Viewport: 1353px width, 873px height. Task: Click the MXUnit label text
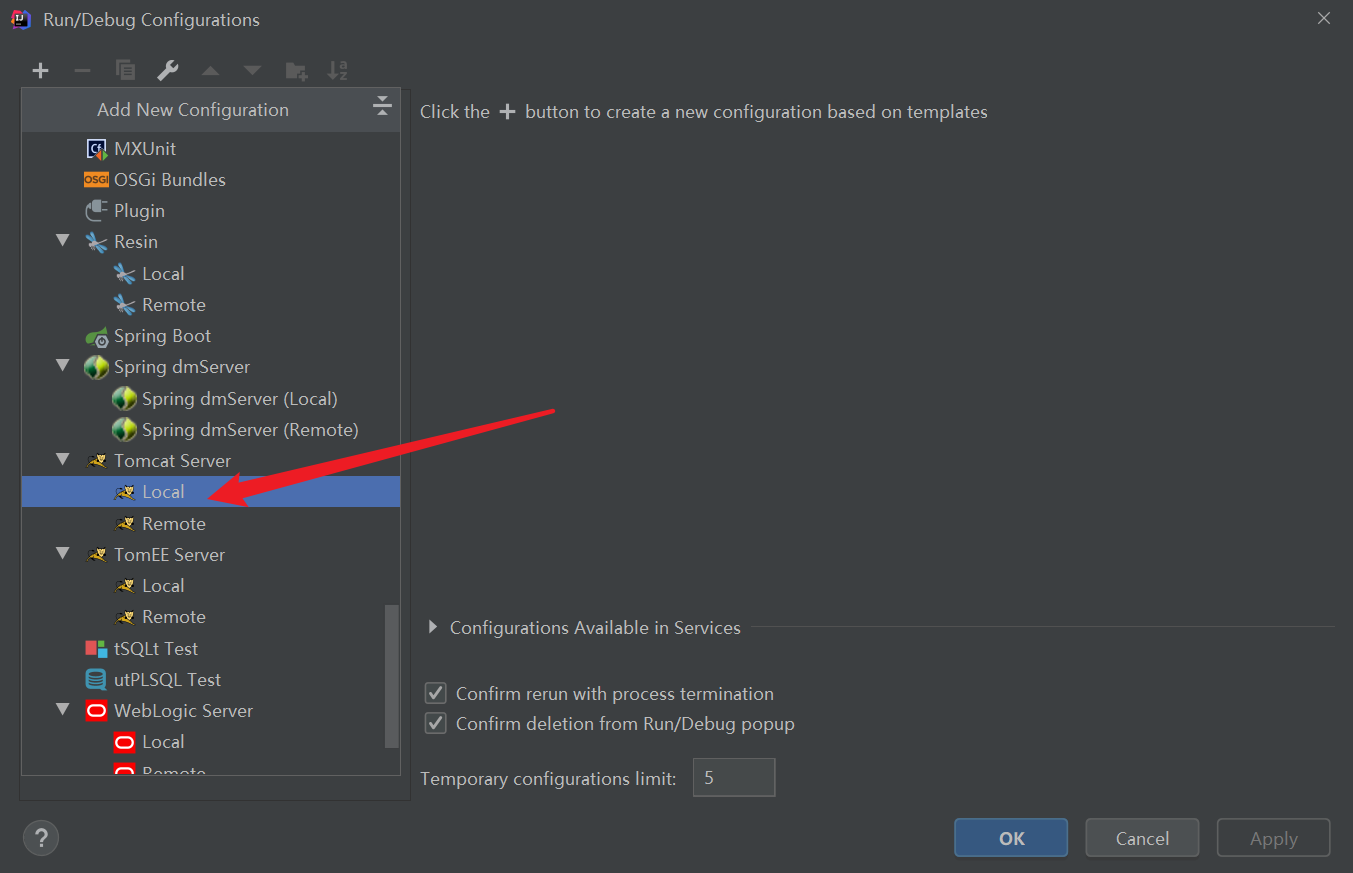[145, 148]
